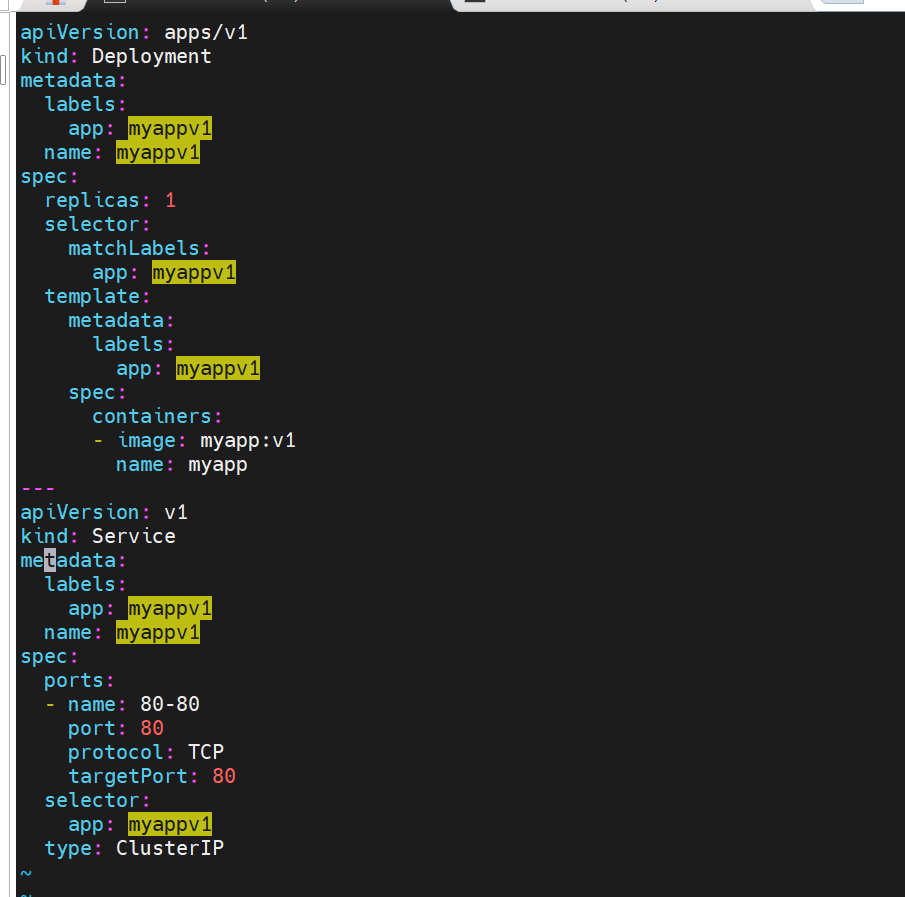Click the 'replicas' key
The height and width of the screenshot is (897, 905).
tap(92, 201)
